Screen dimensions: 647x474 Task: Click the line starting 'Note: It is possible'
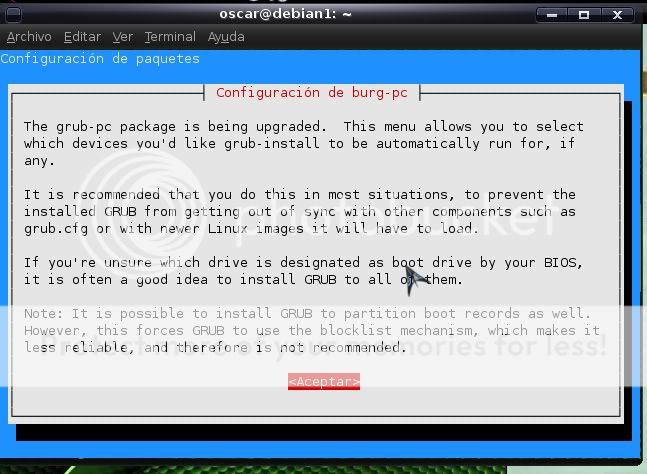(307, 314)
